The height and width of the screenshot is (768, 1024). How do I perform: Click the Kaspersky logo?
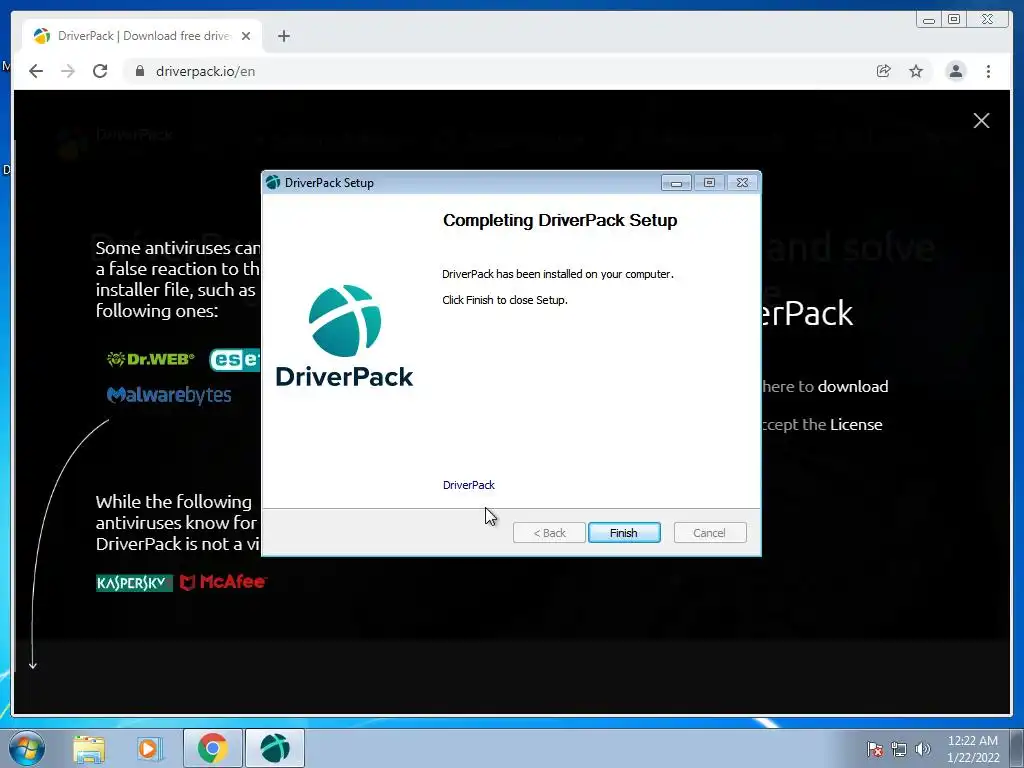tap(134, 583)
